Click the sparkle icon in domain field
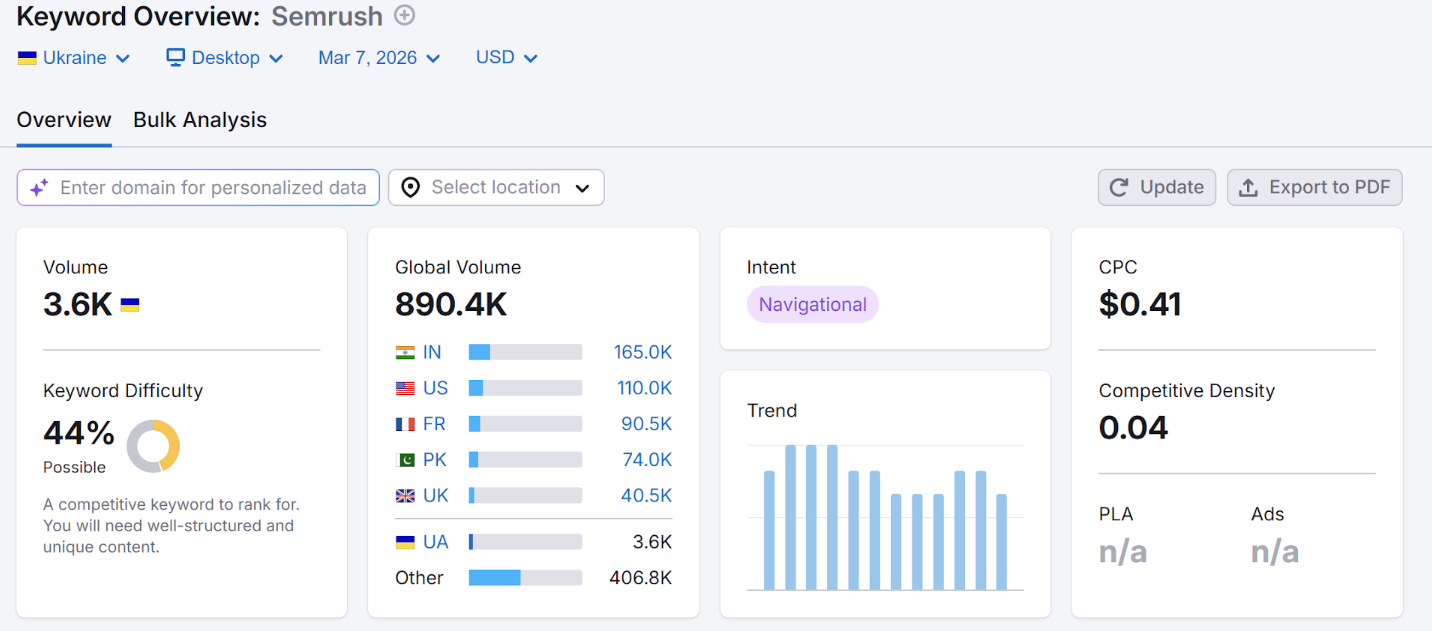 (x=39, y=188)
